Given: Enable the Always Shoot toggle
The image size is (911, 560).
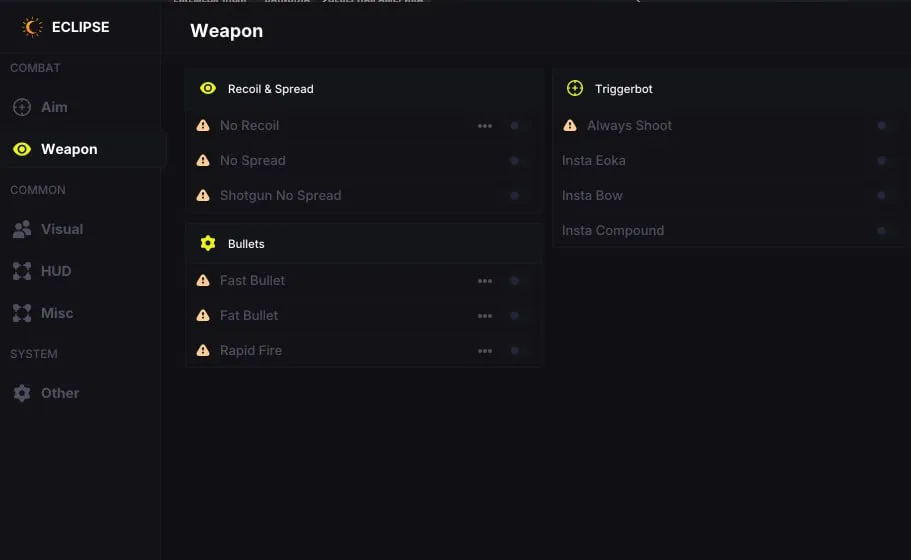Looking at the screenshot, I should (881, 125).
